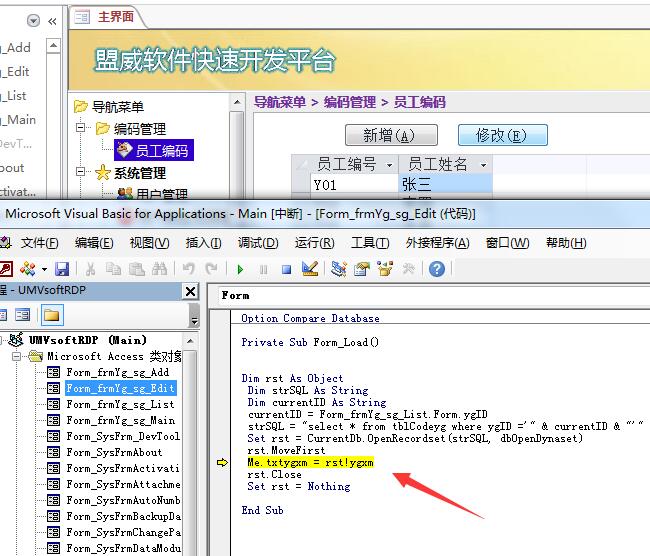Open the 外接程序(A) menu

tap(437, 243)
